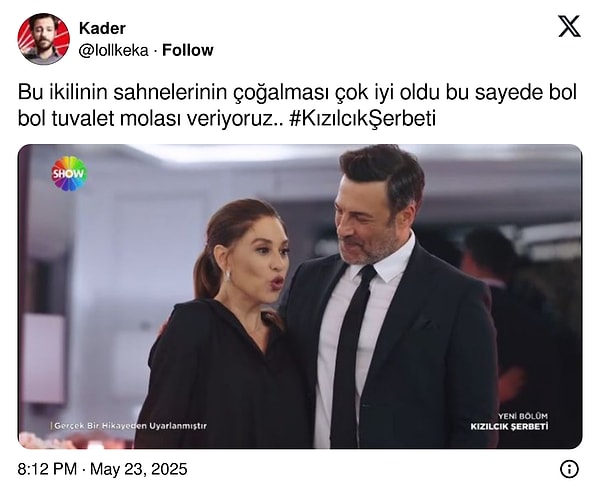Click the 8:12 PM timestamp
Viewport: 600px width, 499px height.
point(47,469)
